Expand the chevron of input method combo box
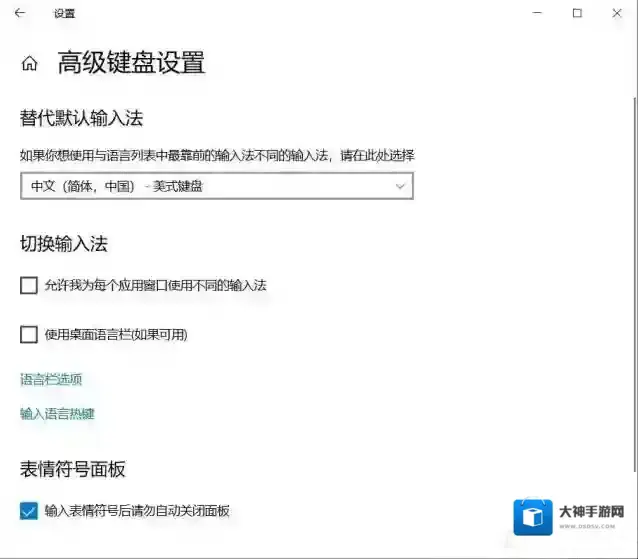Image resolution: width=638 pixels, height=559 pixels. coord(400,186)
